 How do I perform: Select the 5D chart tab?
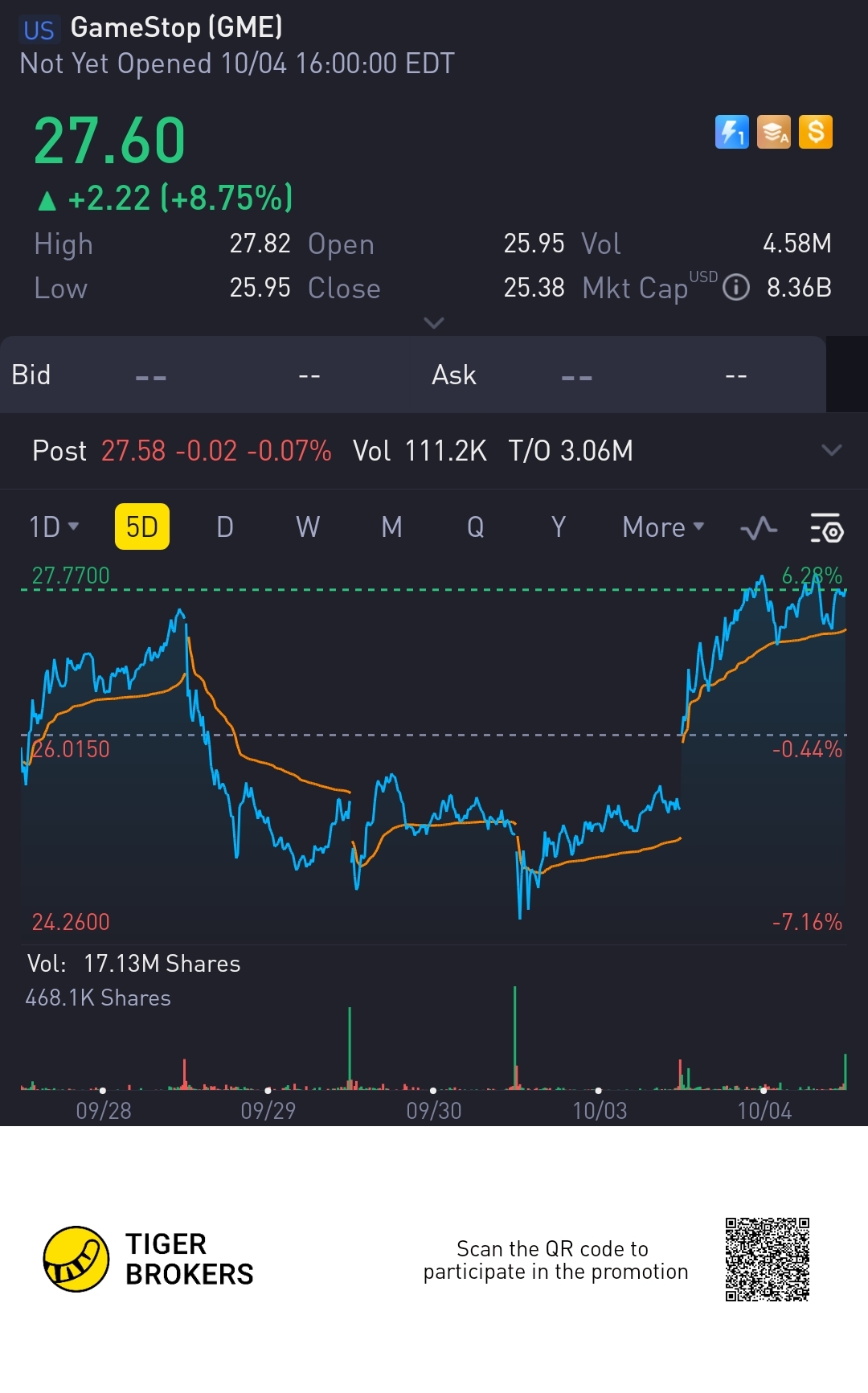coord(142,527)
